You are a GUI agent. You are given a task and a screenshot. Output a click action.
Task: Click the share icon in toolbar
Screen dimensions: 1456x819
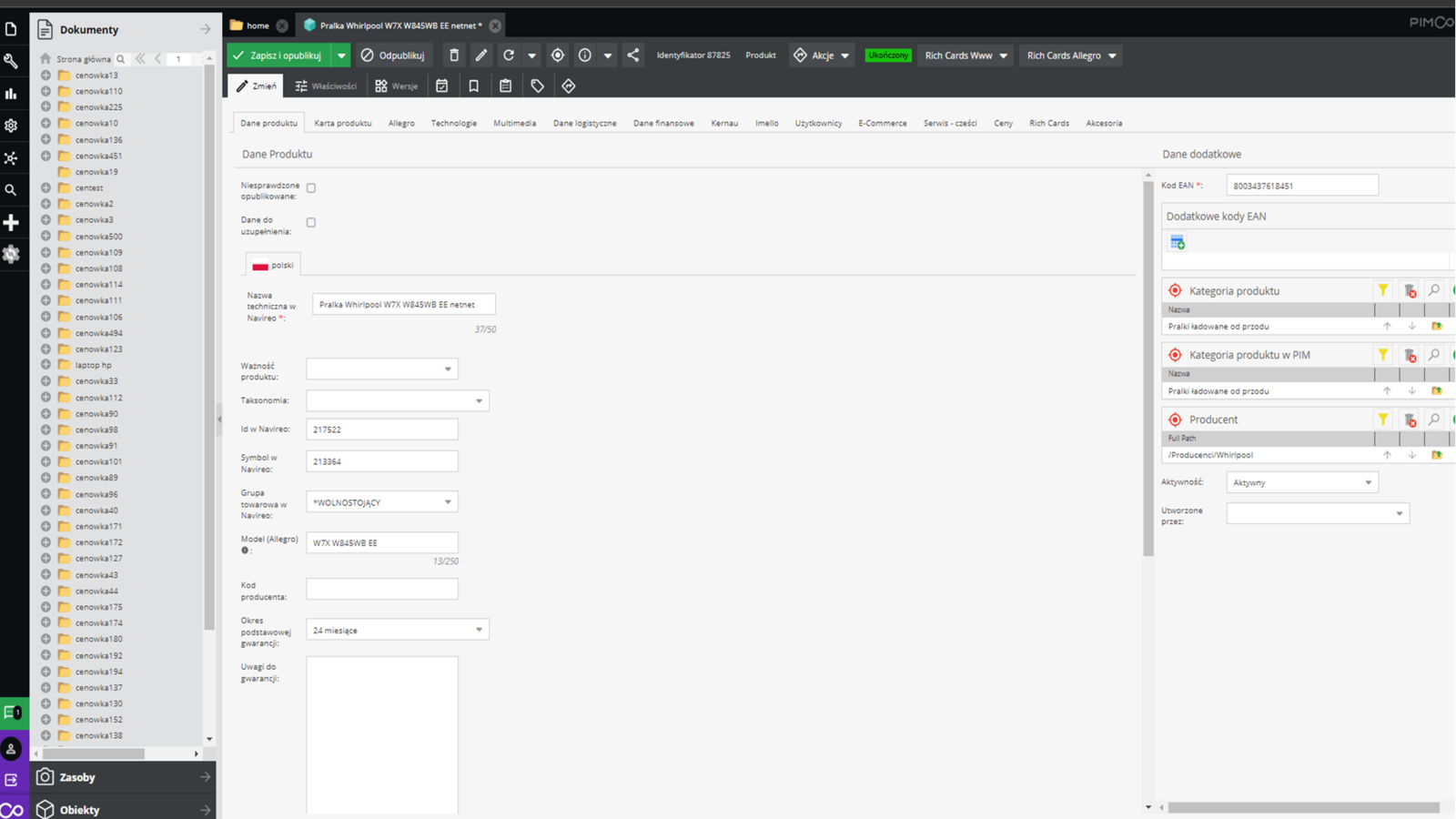pyautogui.click(x=633, y=56)
